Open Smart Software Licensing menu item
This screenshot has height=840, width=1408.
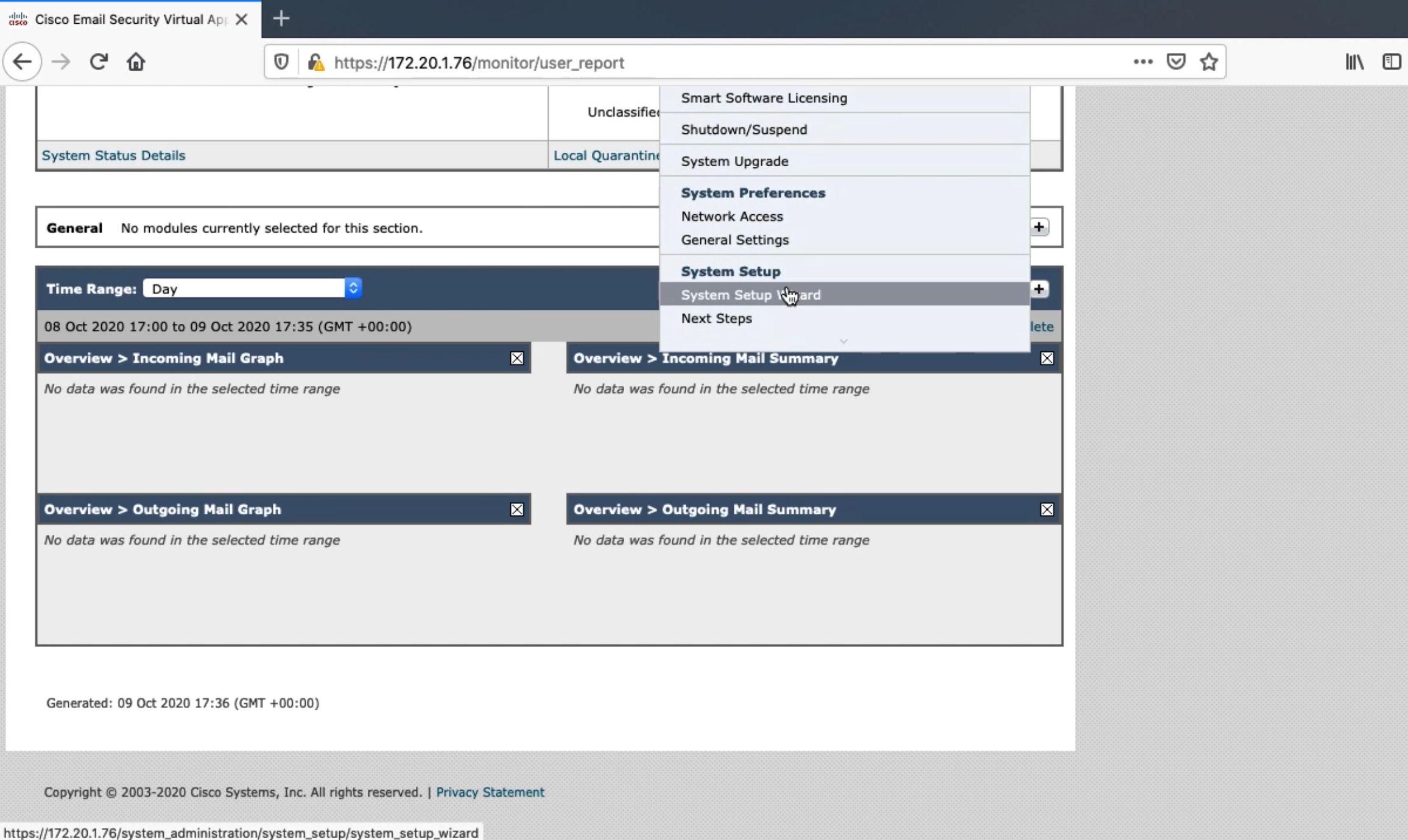point(844,98)
